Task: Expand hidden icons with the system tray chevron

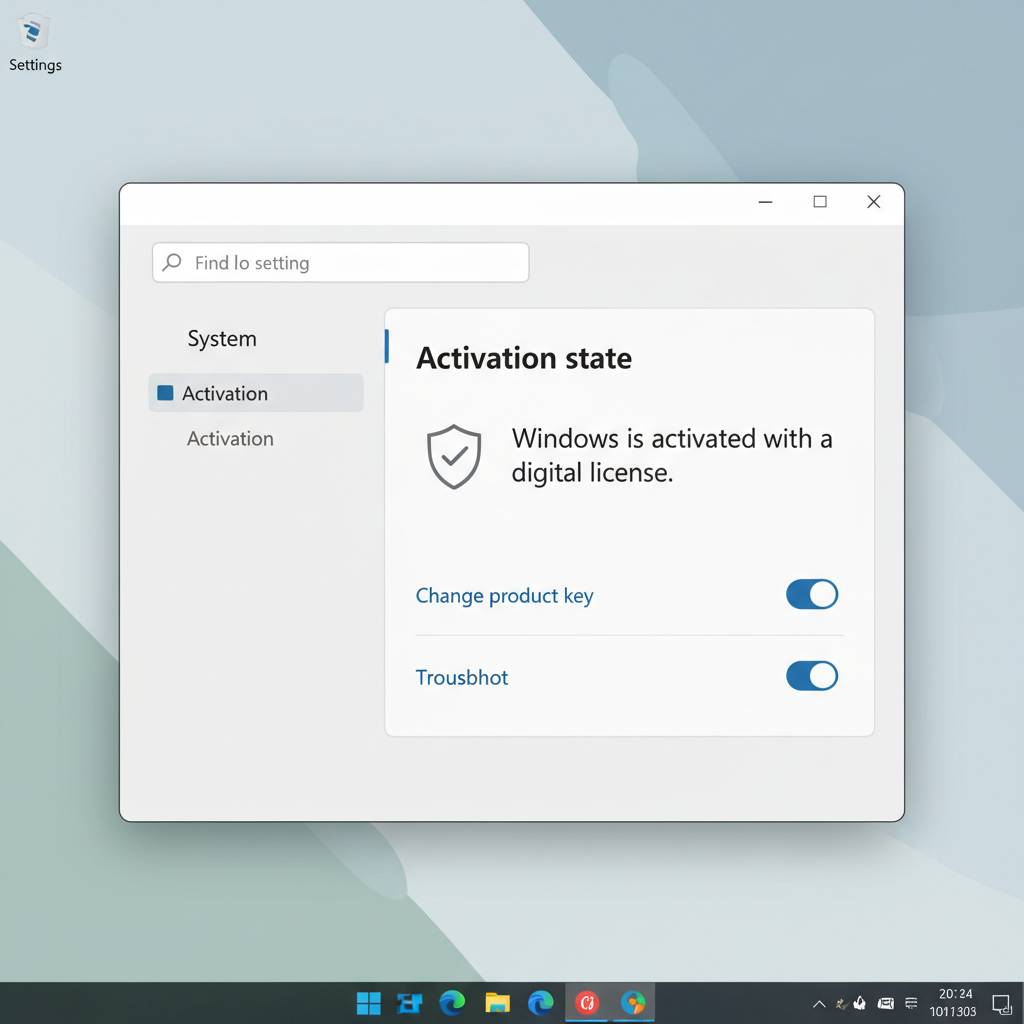Action: coord(819,1003)
